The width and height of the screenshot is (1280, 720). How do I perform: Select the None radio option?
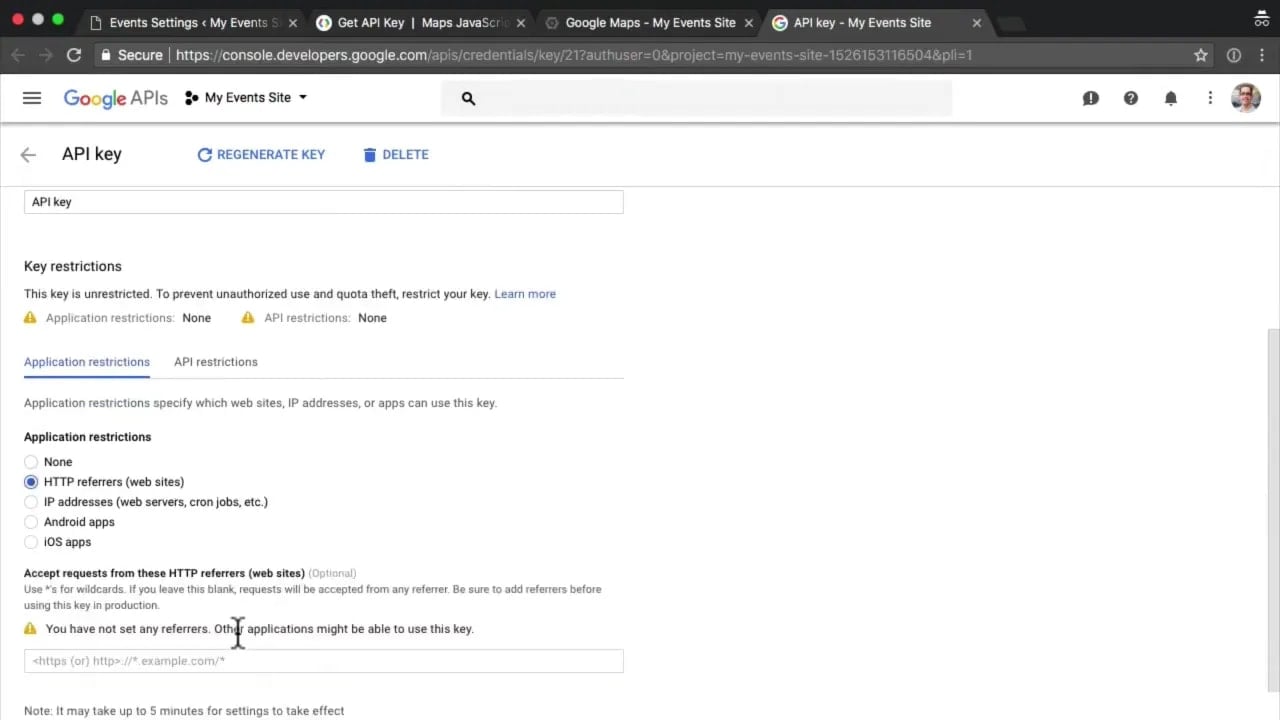point(31,462)
